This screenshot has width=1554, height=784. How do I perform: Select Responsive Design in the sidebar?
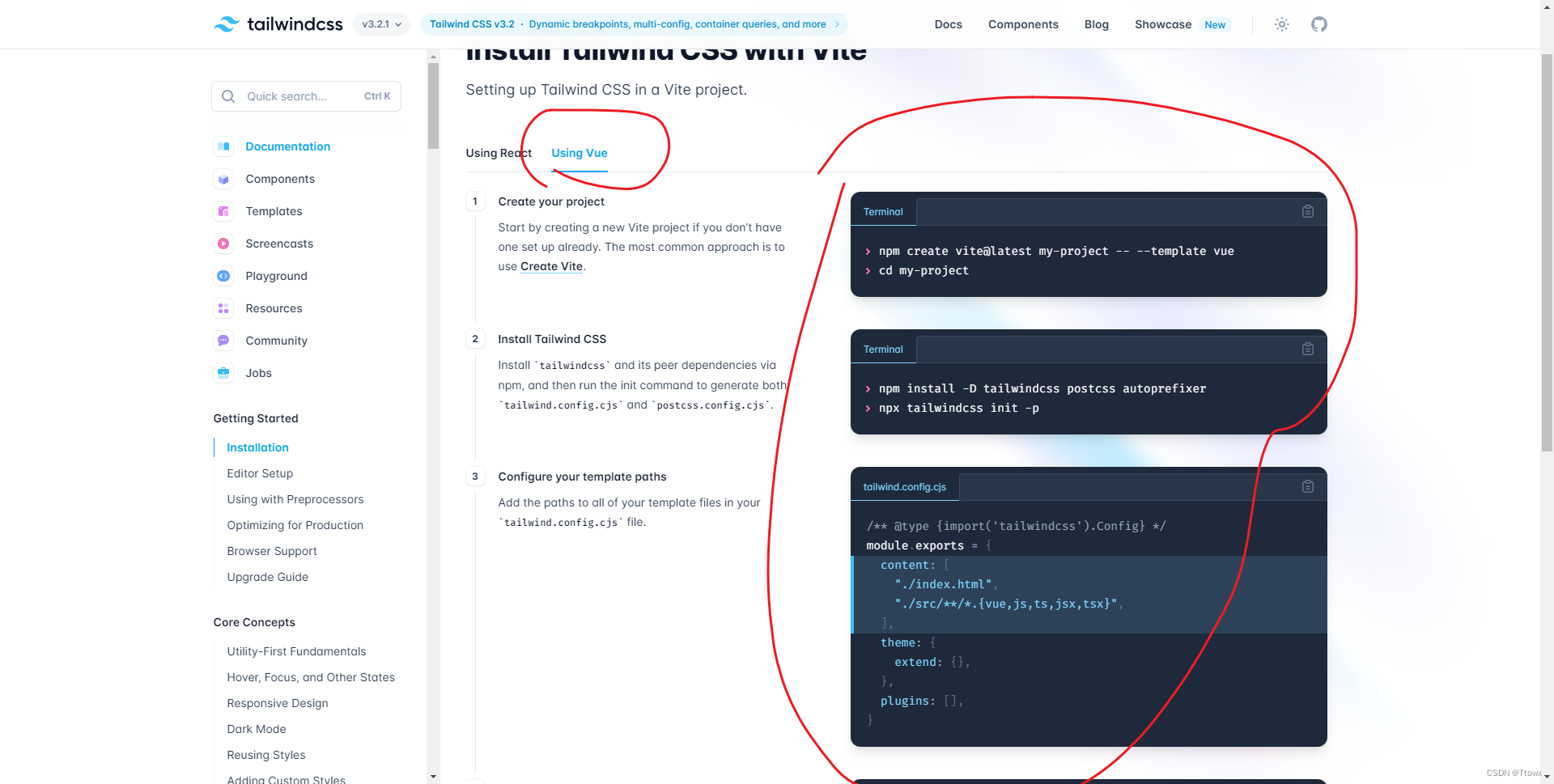point(278,703)
